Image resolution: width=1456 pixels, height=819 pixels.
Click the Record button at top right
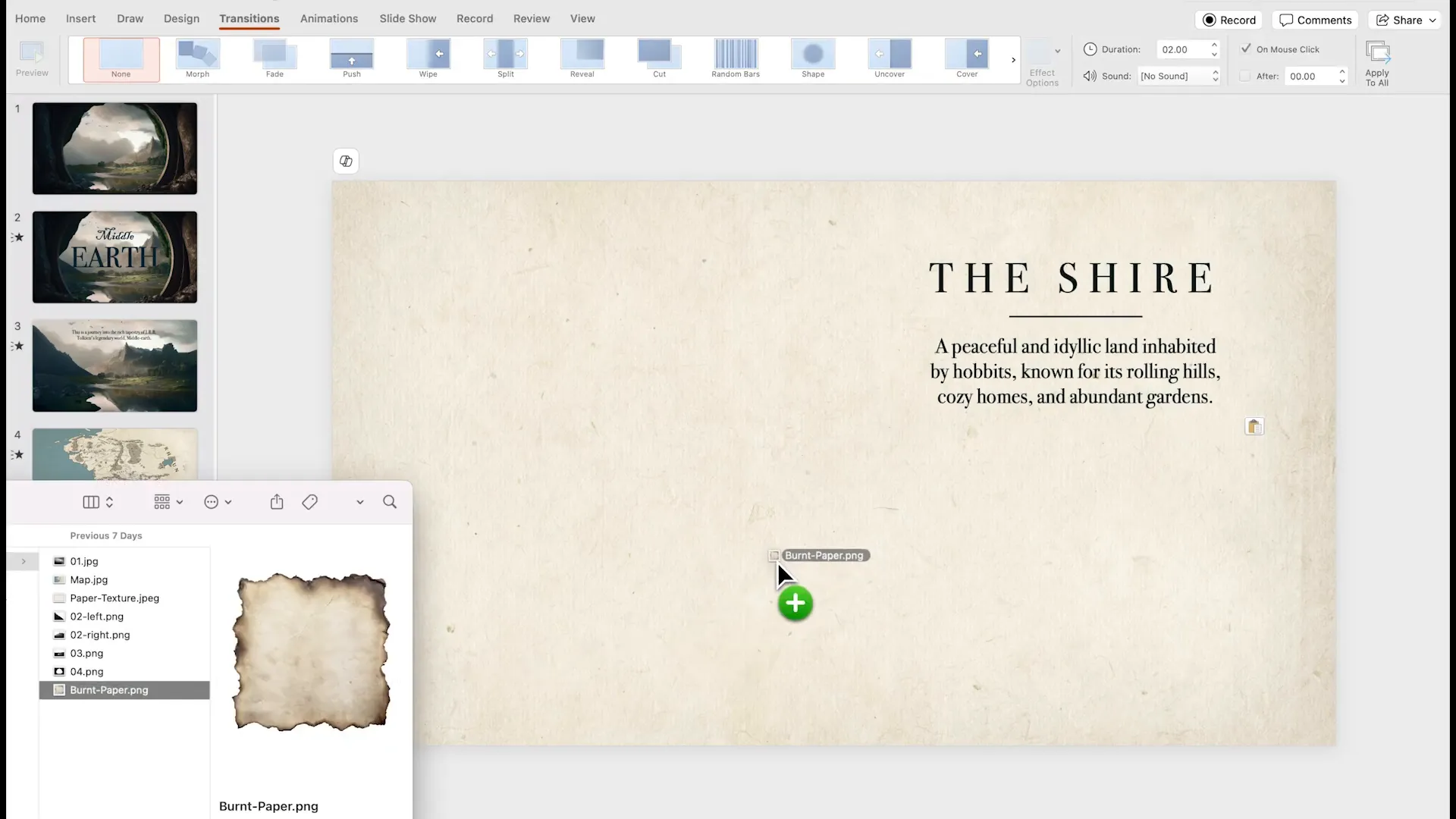pos(1228,20)
